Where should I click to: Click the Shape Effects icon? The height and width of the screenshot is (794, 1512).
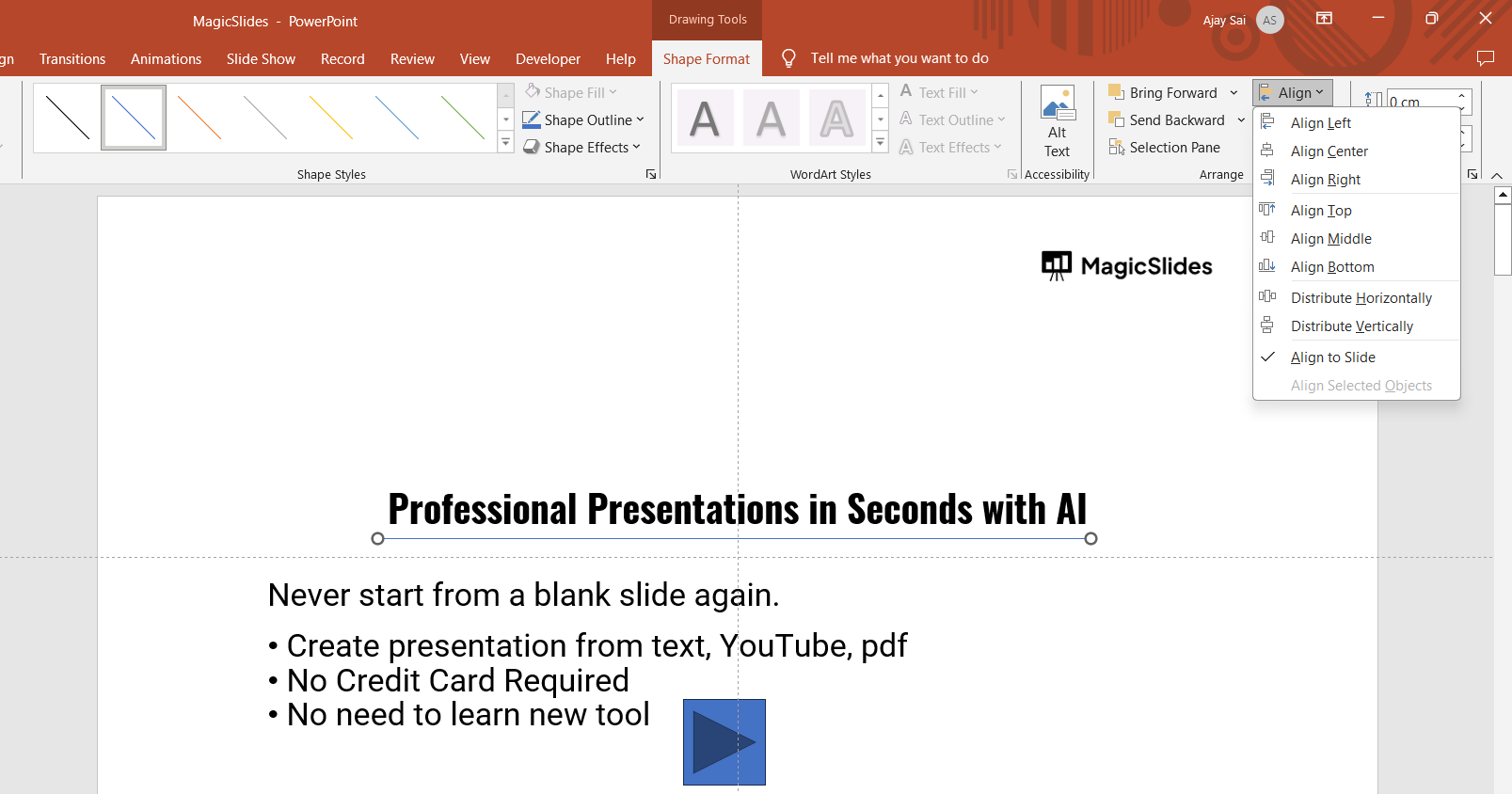click(532, 147)
